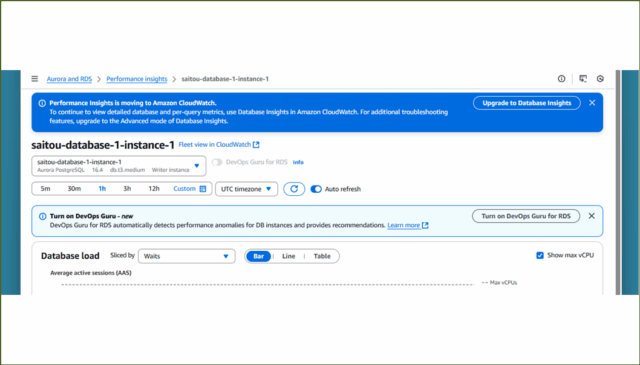Click the info circle icon in top bar

pyautogui.click(x=562, y=79)
